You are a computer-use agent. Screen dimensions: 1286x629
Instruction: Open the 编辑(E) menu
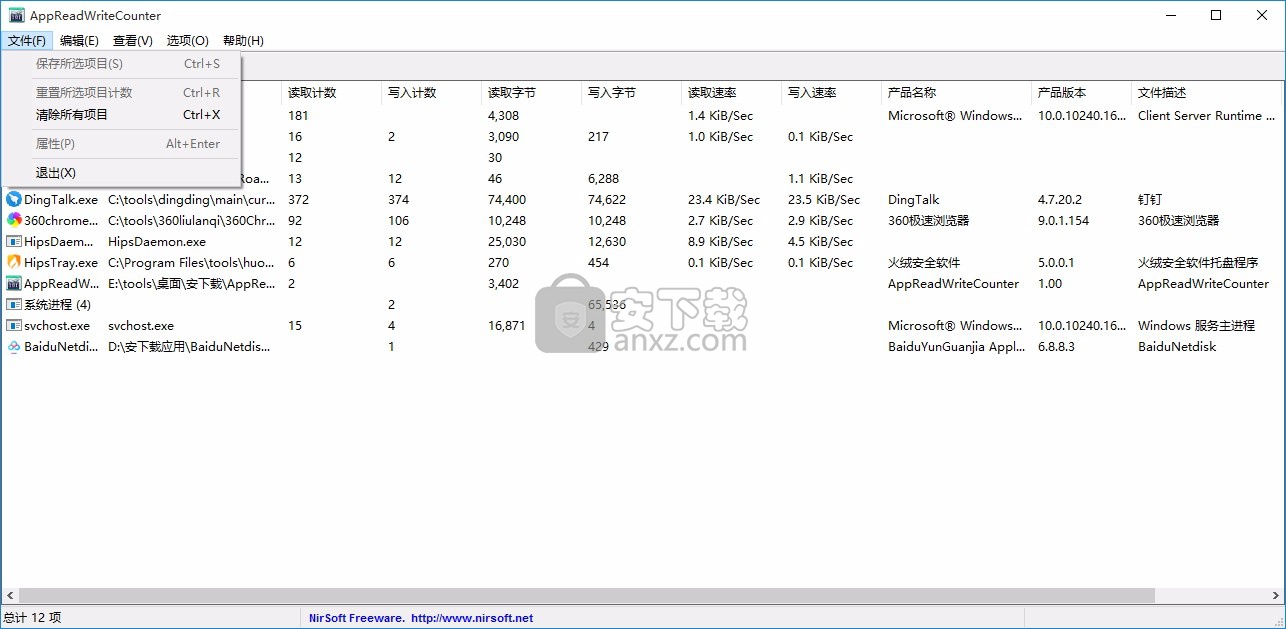(79, 41)
